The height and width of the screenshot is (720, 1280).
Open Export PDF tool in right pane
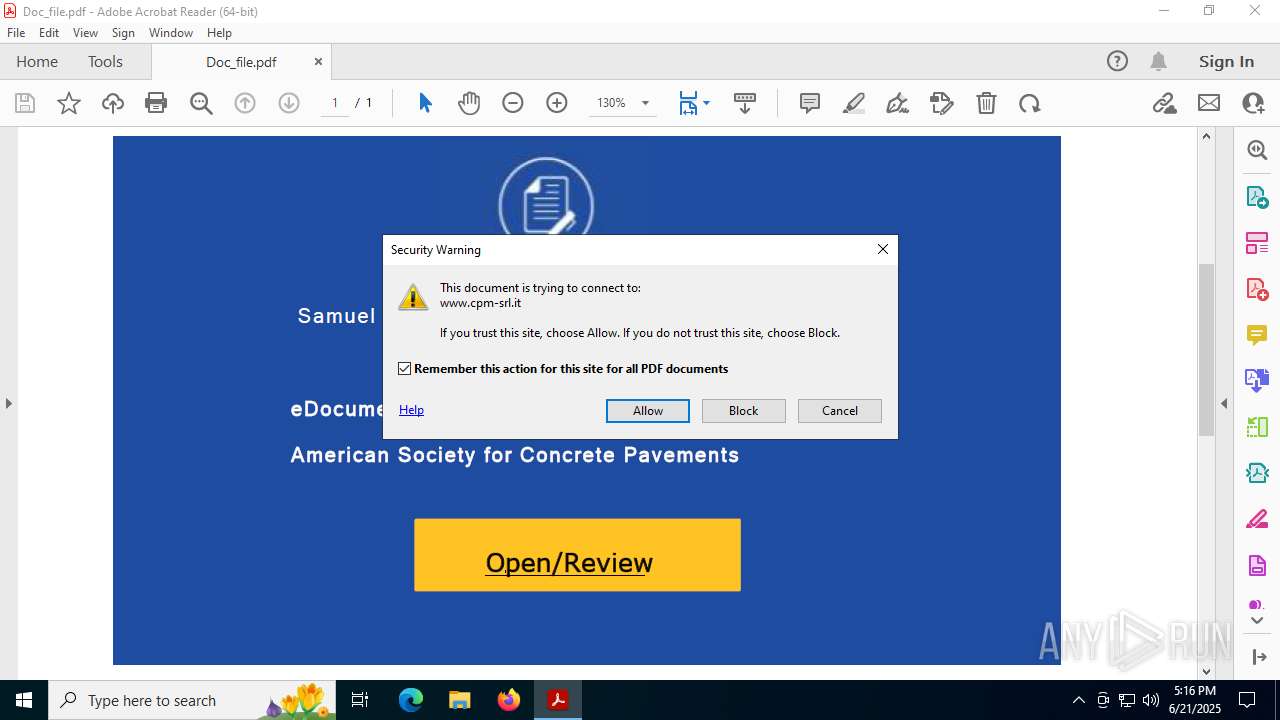(1257, 197)
